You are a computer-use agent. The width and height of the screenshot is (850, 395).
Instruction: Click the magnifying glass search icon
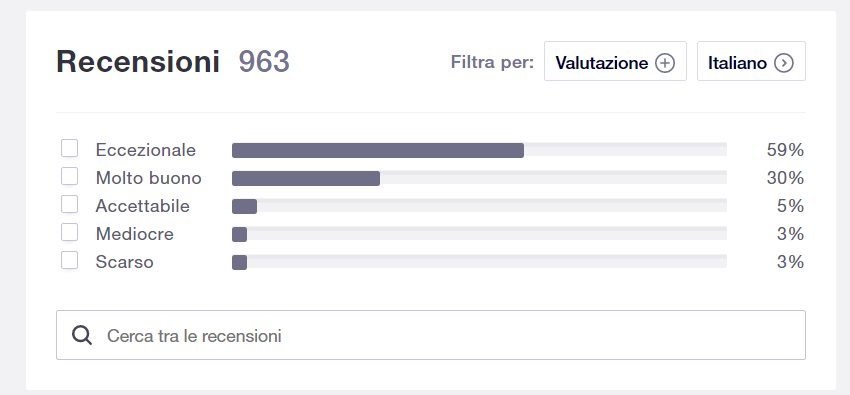click(x=82, y=336)
